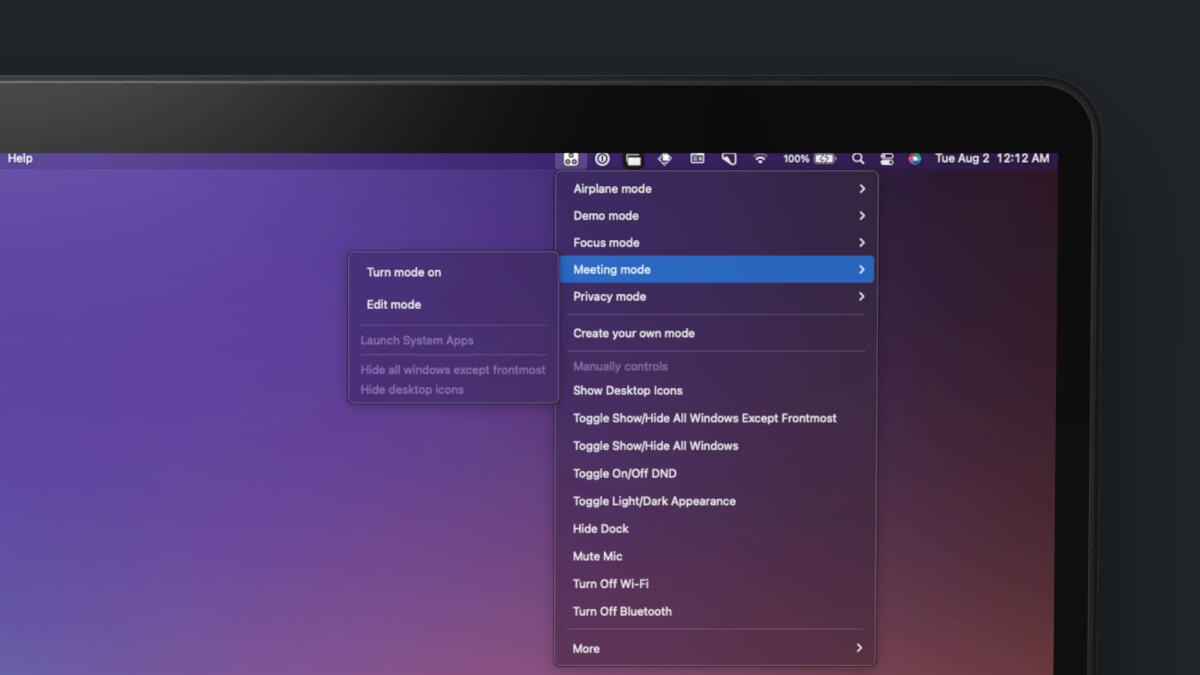Click the Siri icon
The image size is (1200, 675).
(x=914, y=159)
